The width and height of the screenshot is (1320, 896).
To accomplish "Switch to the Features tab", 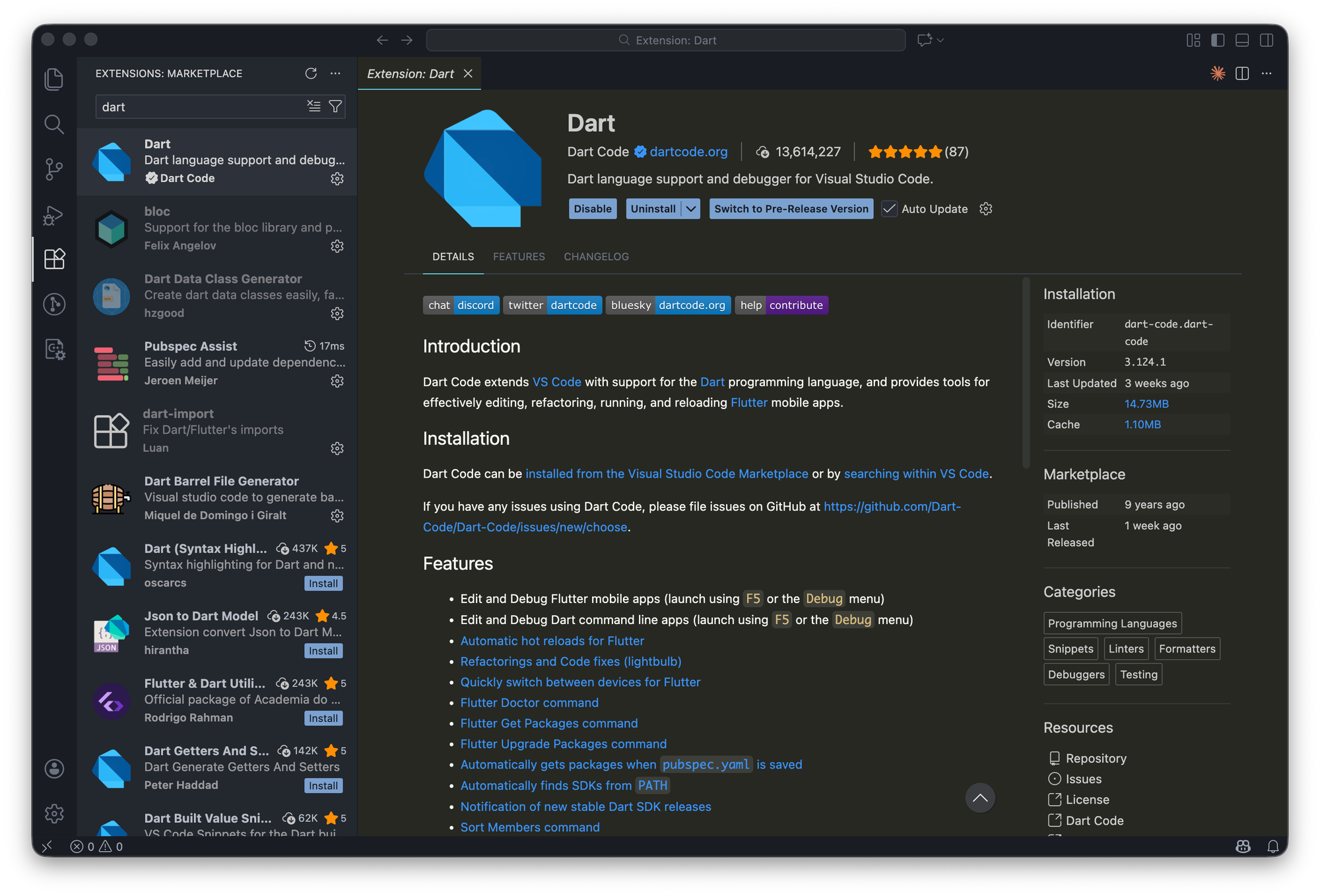I will [x=519, y=257].
